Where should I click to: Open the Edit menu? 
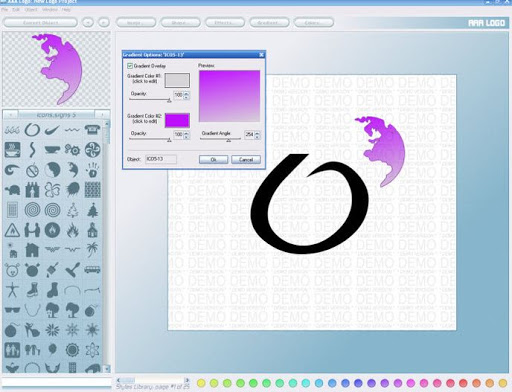pyautogui.click(x=16, y=10)
